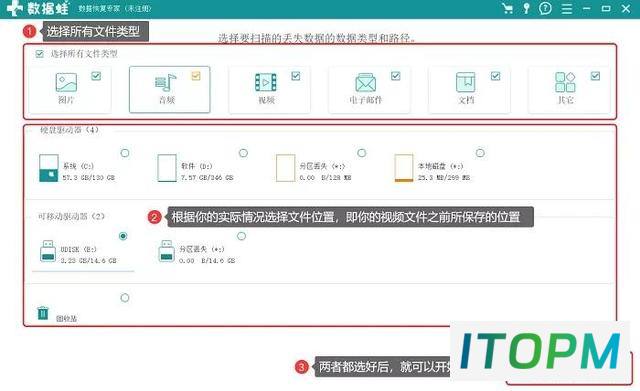Select the removable 分区丢失 radio button
640x391 pixels.
coord(241,236)
